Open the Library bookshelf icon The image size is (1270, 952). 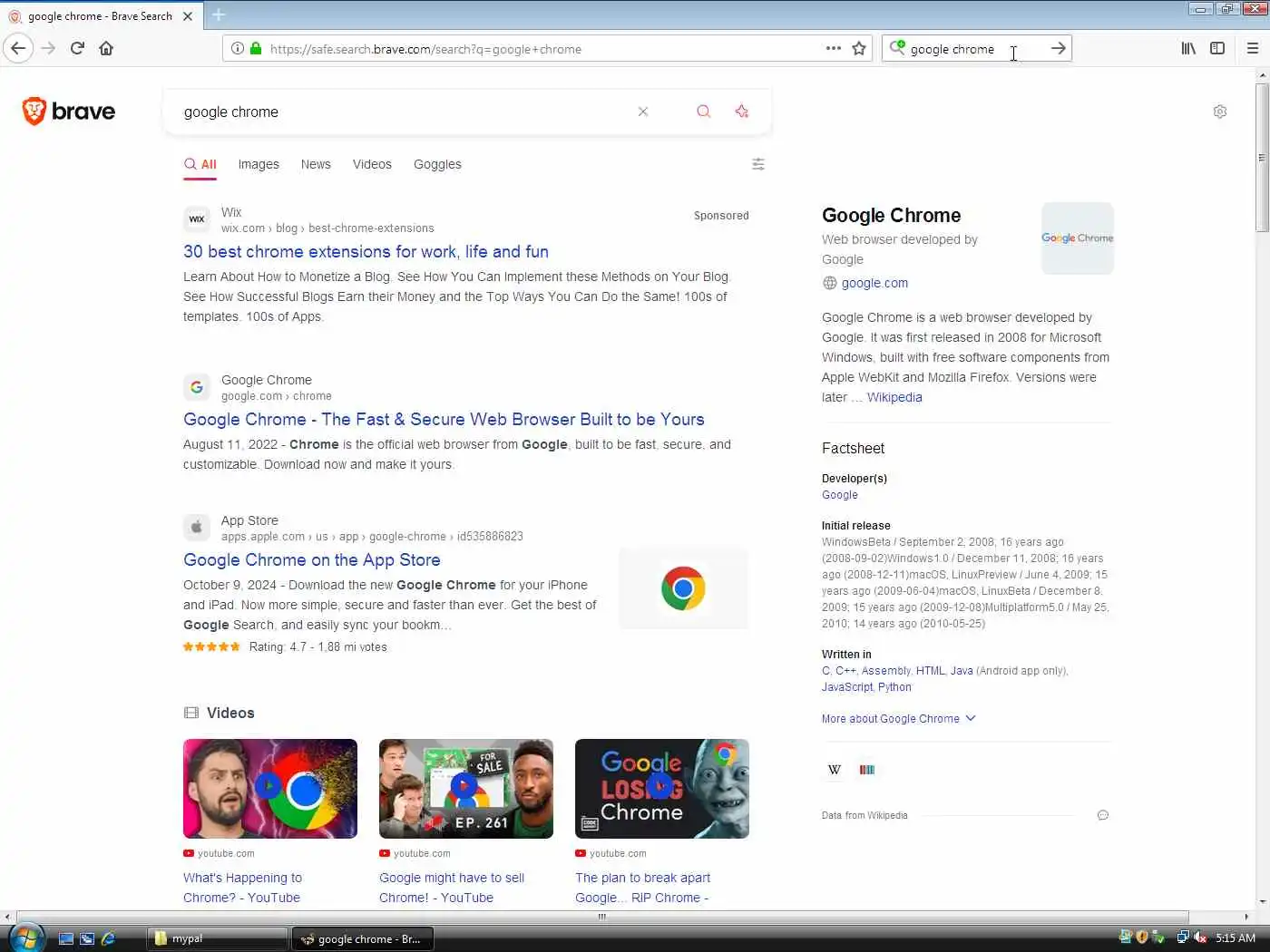coord(1188,48)
